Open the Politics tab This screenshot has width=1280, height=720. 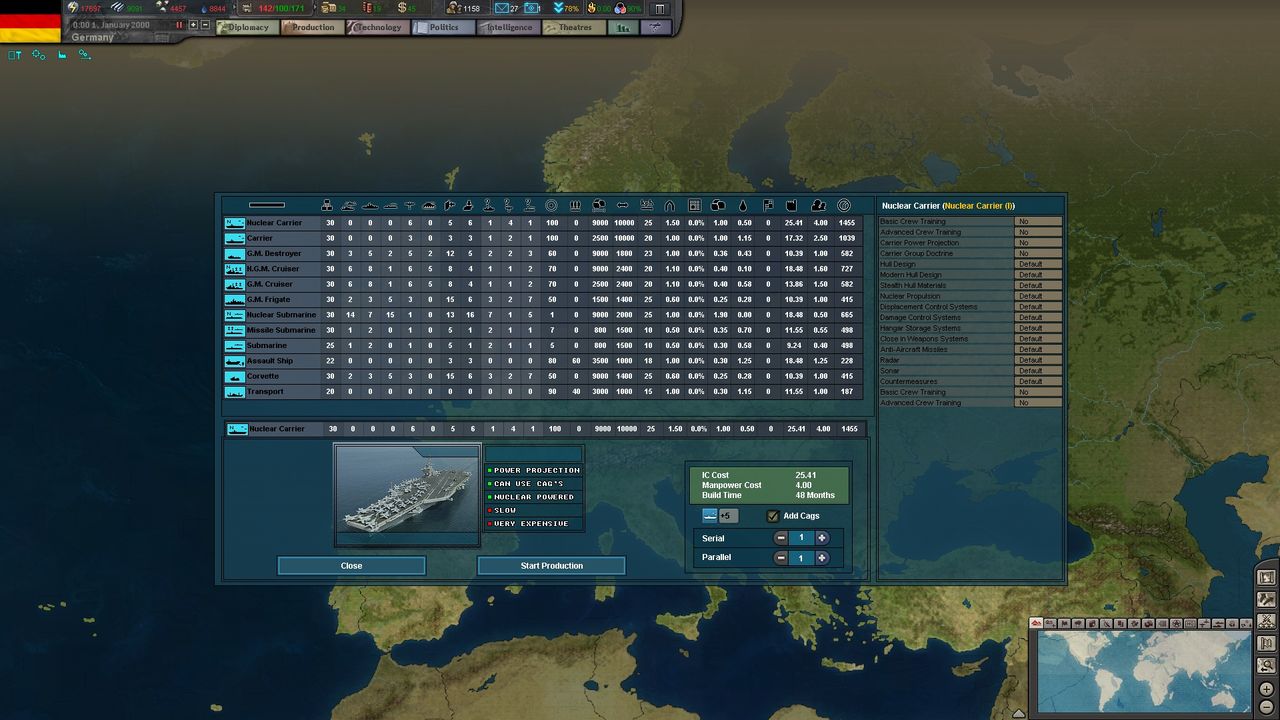pyautogui.click(x=443, y=27)
